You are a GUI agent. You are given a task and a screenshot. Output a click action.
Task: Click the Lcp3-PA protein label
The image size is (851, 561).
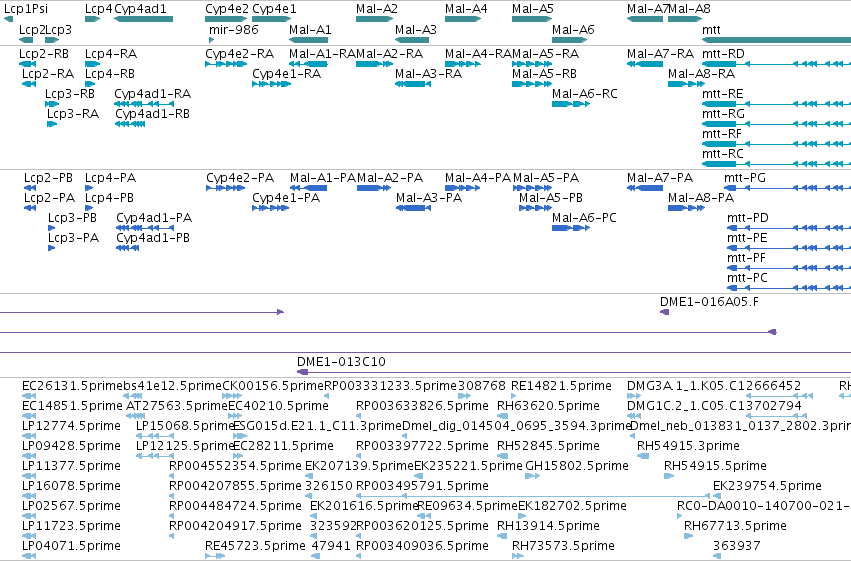(74, 238)
